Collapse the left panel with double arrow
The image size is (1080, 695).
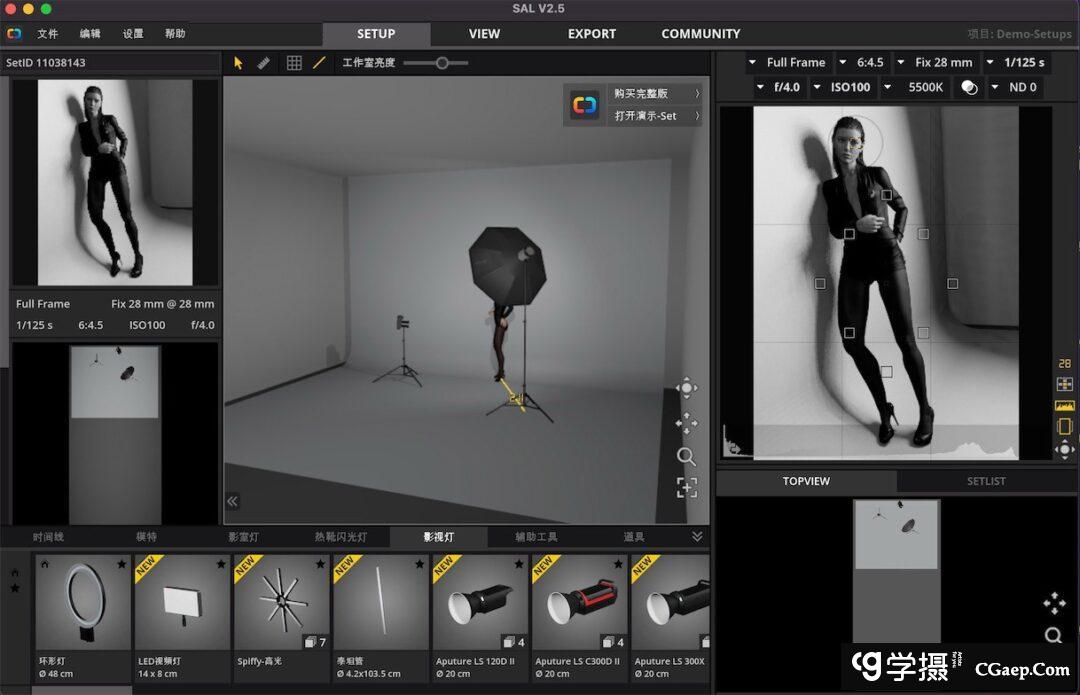pyautogui.click(x=232, y=502)
